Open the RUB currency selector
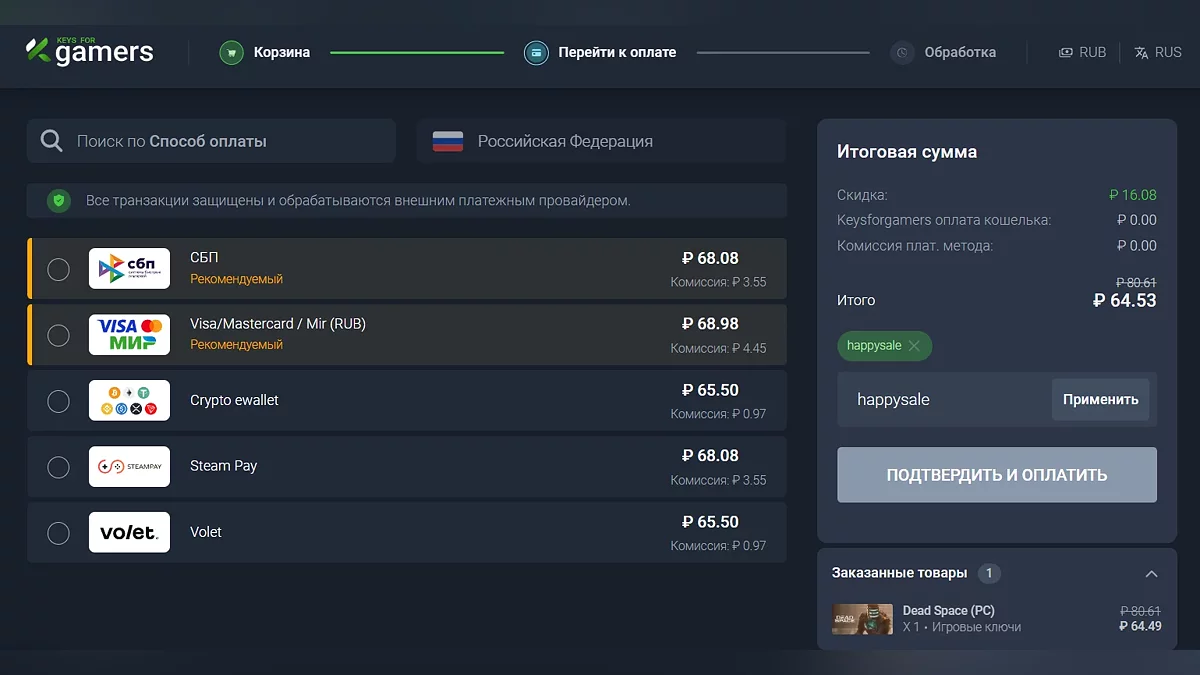This screenshot has height=675, width=1200. (x=1083, y=52)
